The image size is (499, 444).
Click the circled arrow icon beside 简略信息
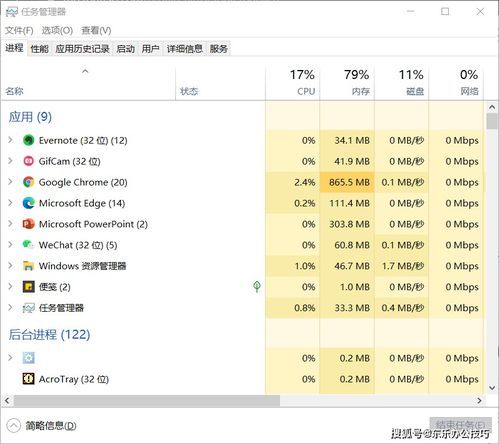coord(14,426)
